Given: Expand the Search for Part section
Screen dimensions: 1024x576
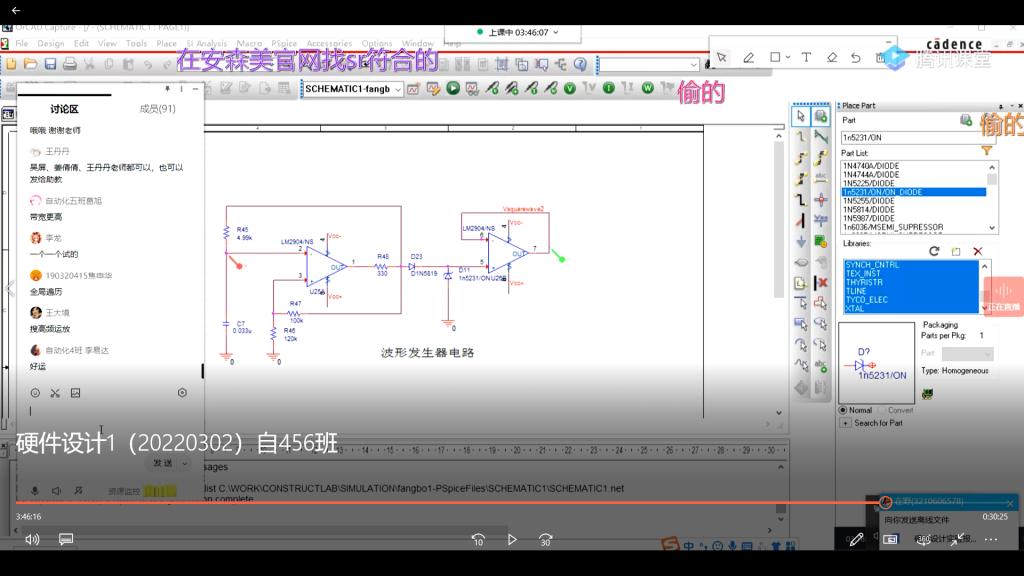Looking at the screenshot, I should click(x=845, y=423).
